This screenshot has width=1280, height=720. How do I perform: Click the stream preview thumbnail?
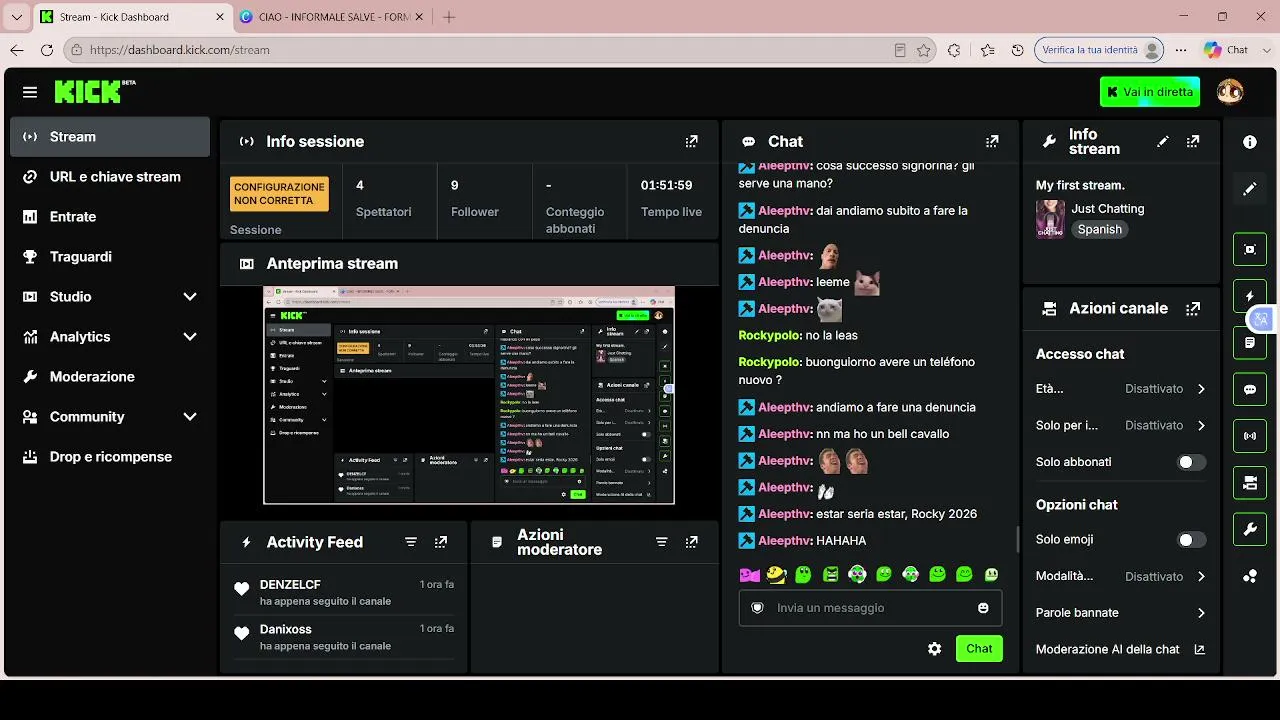pos(469,396)
